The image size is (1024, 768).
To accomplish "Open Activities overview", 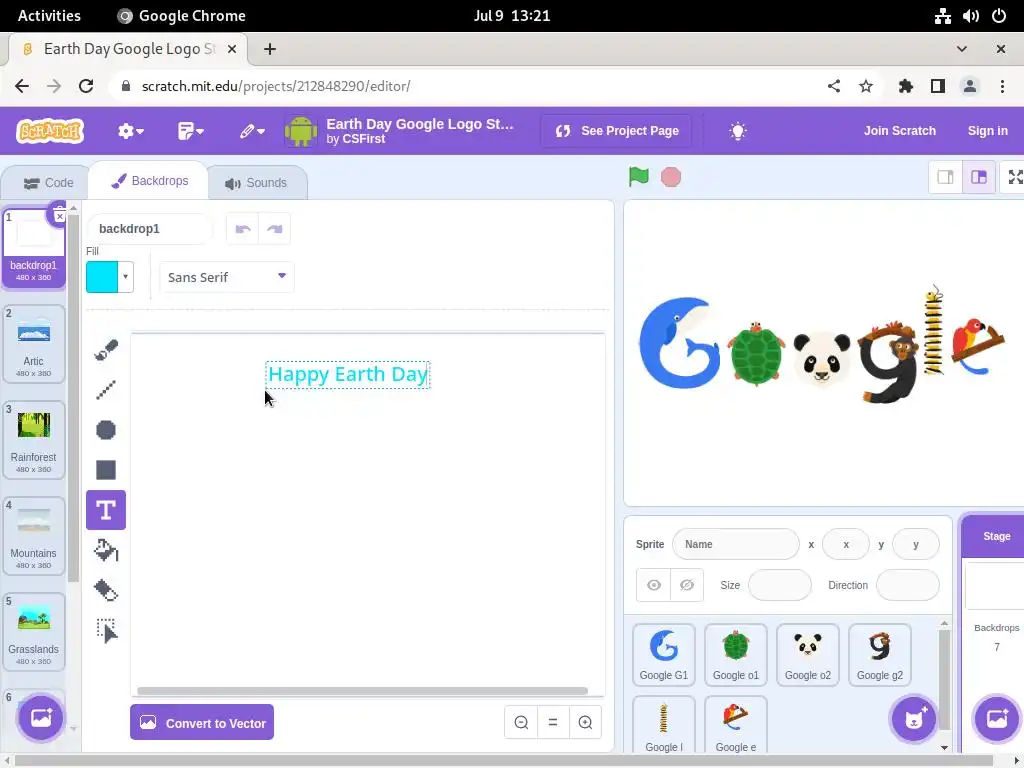I will point(49,16).
